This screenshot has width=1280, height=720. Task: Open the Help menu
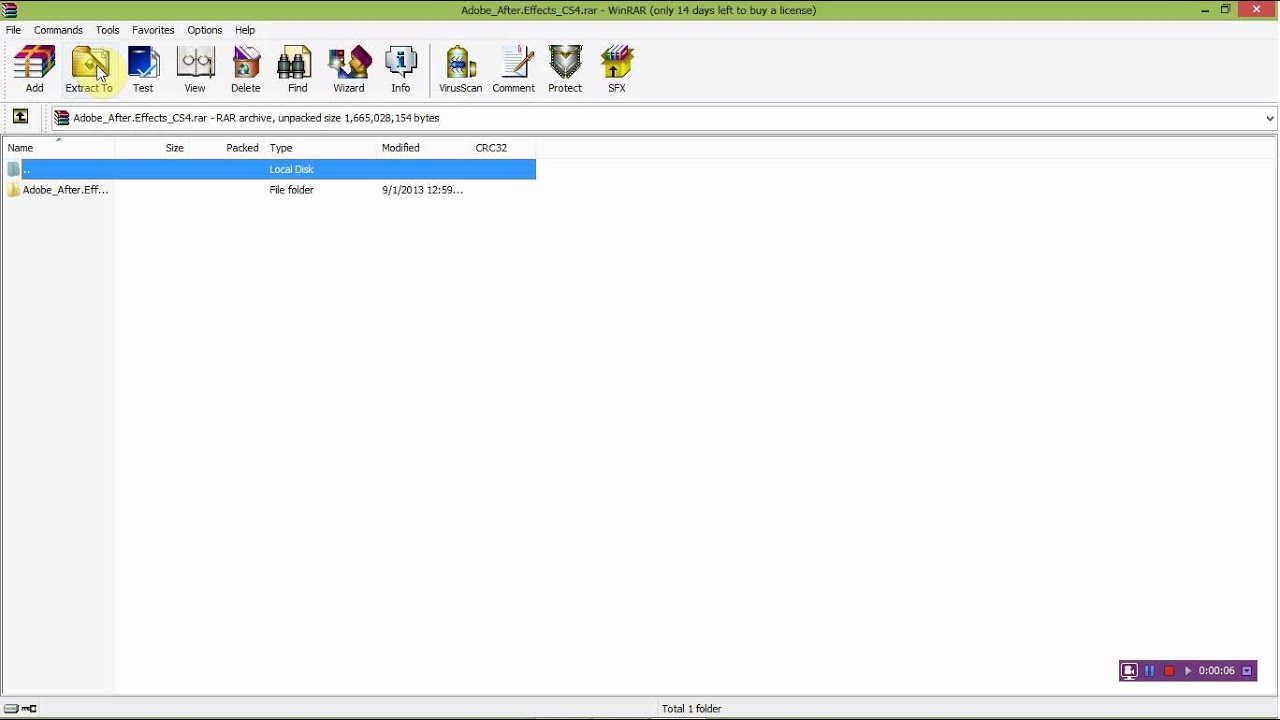[x=245, y=30]
